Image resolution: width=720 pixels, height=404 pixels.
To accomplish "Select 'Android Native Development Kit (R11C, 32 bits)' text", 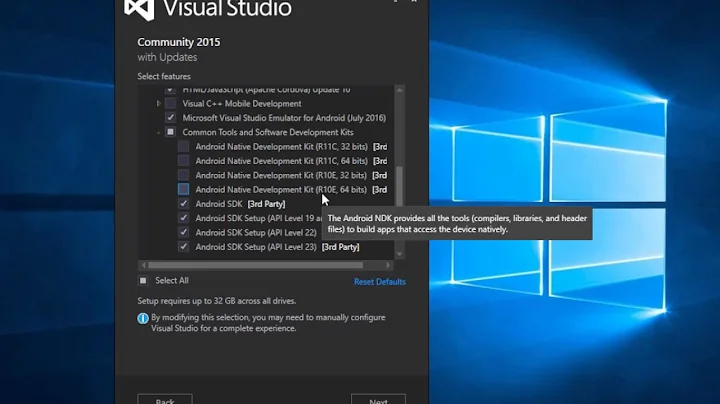I will (281, 146).
